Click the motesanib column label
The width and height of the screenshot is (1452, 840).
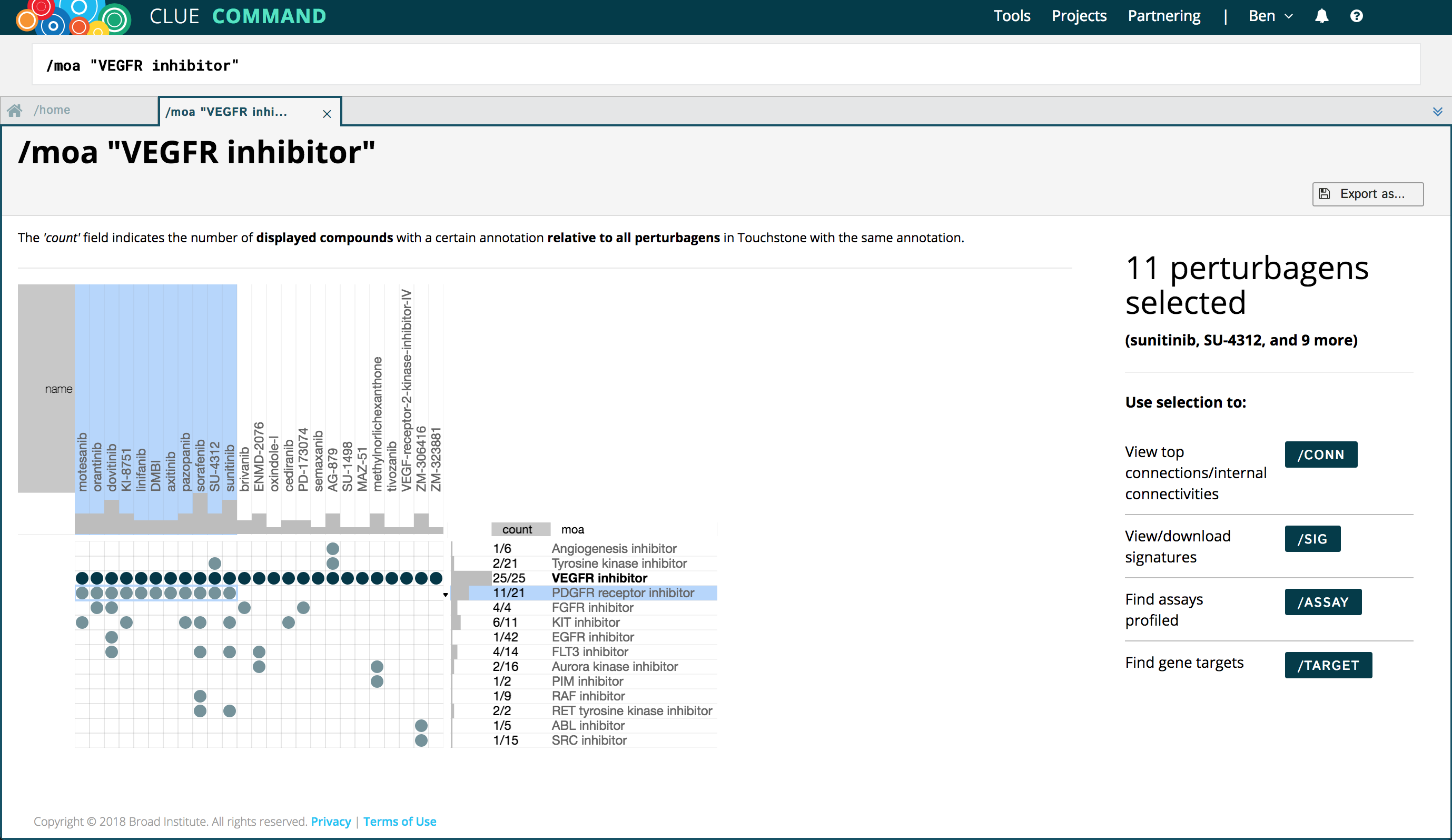(82, 462)
